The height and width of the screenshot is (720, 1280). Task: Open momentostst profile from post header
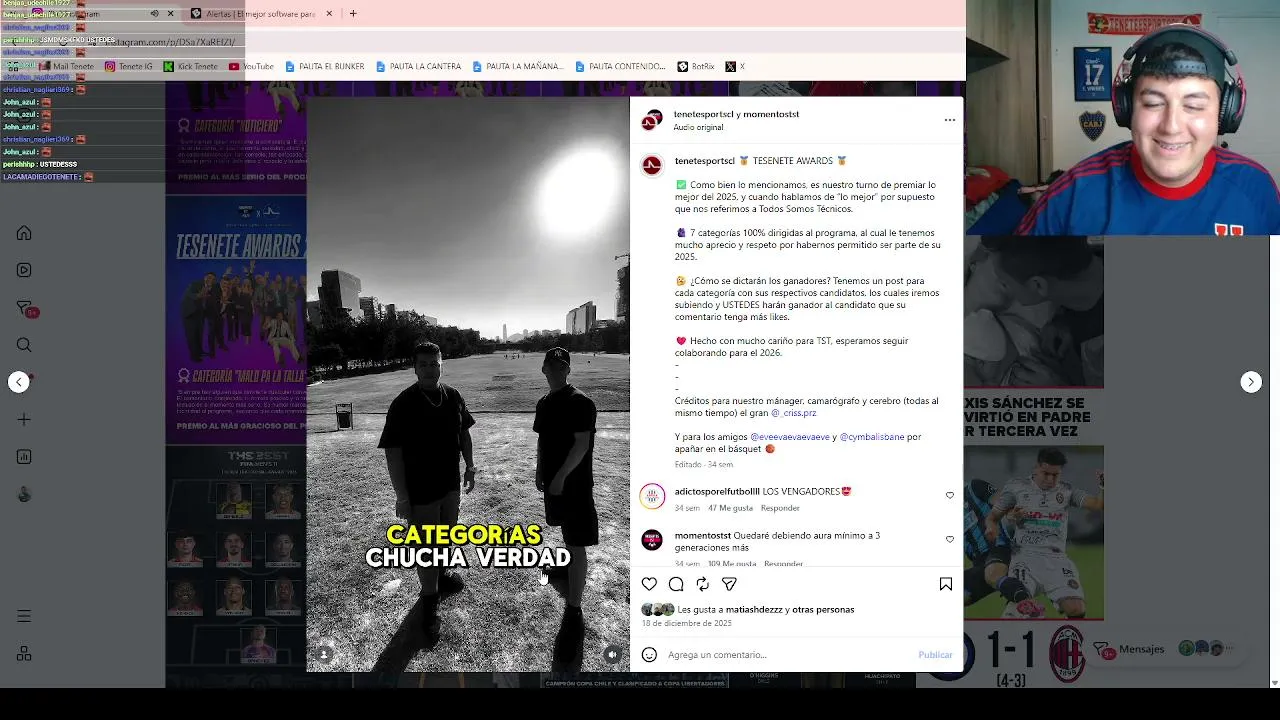[x=772, y=114]
